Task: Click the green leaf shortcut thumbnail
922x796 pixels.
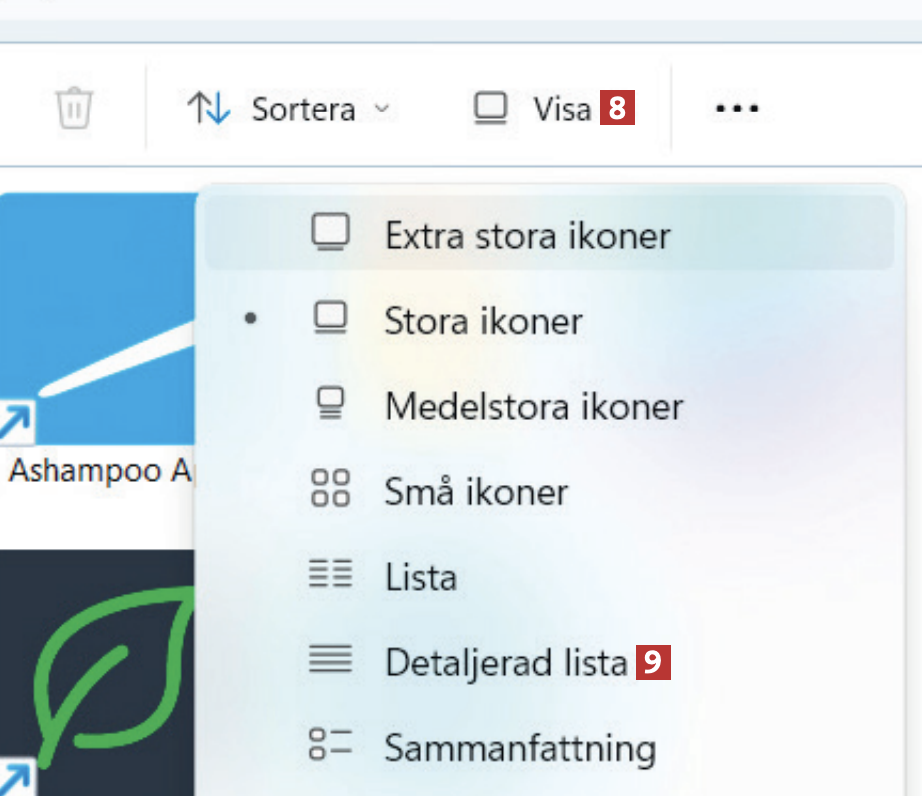Action: [97, 673]
